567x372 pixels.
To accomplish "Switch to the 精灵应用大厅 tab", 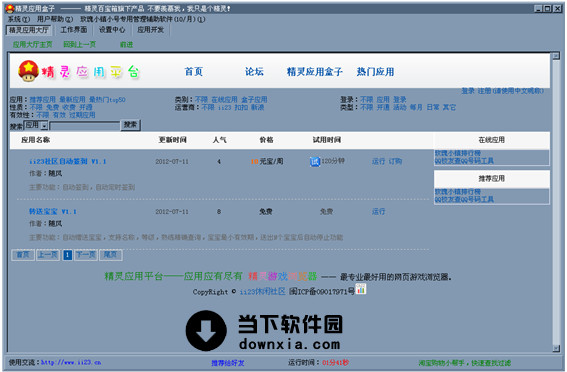I will 29,30.
